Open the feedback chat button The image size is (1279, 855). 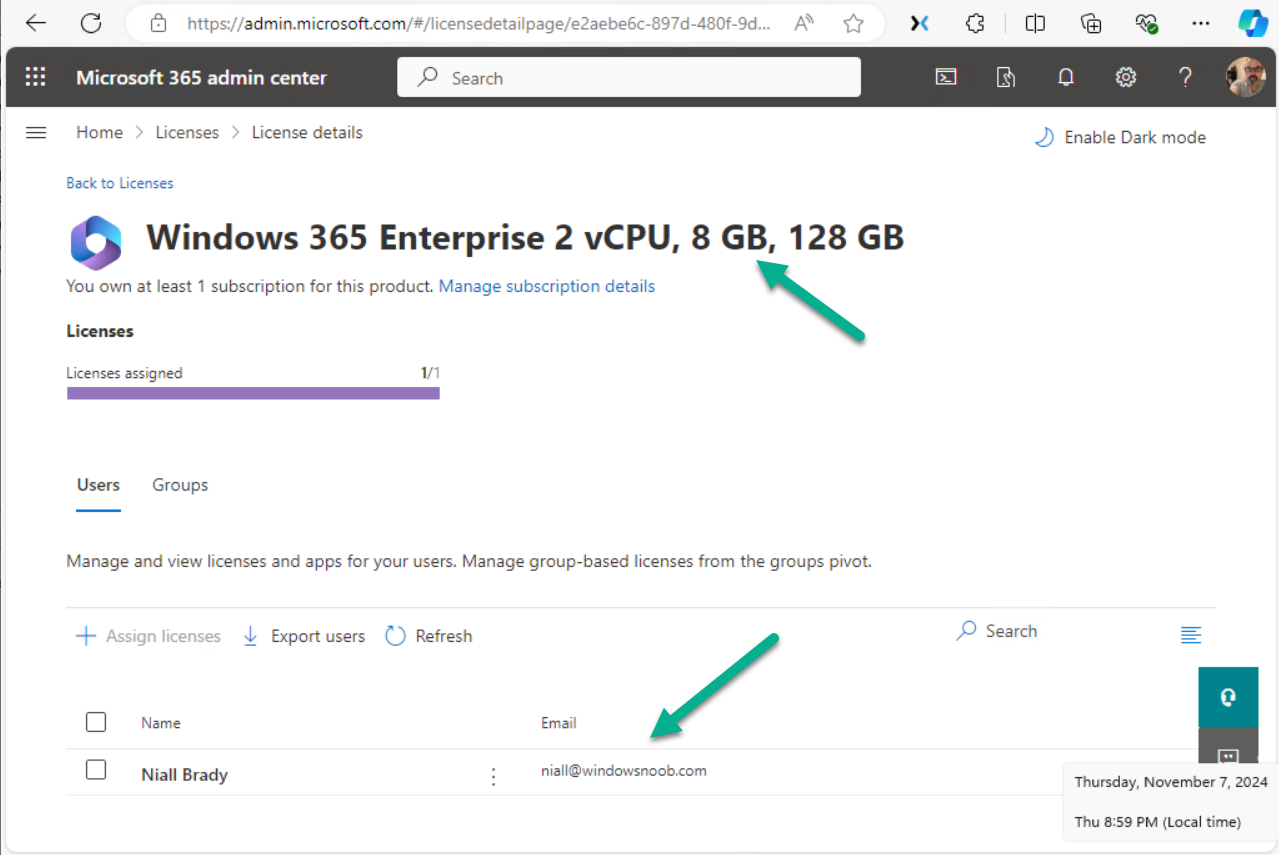tap(1228, 745)
